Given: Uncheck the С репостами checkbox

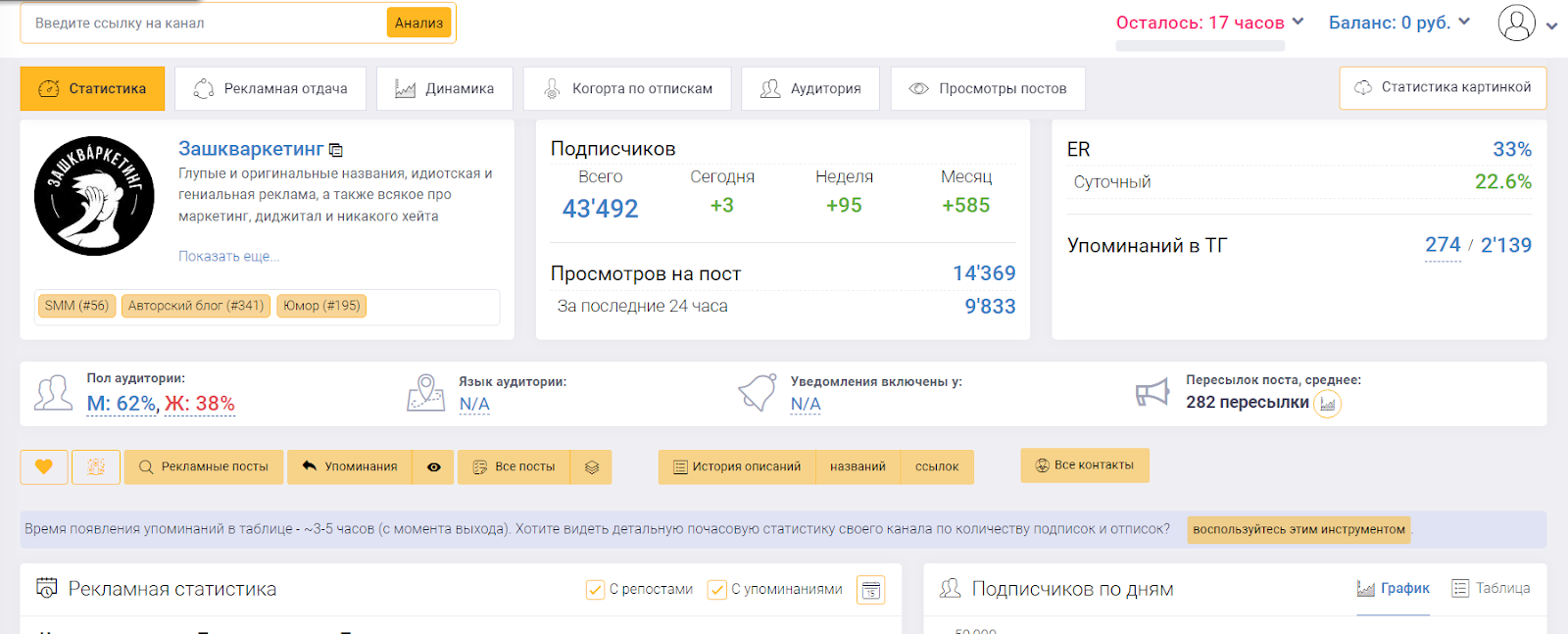Looking at the screenshot, I should click(595, 590).
